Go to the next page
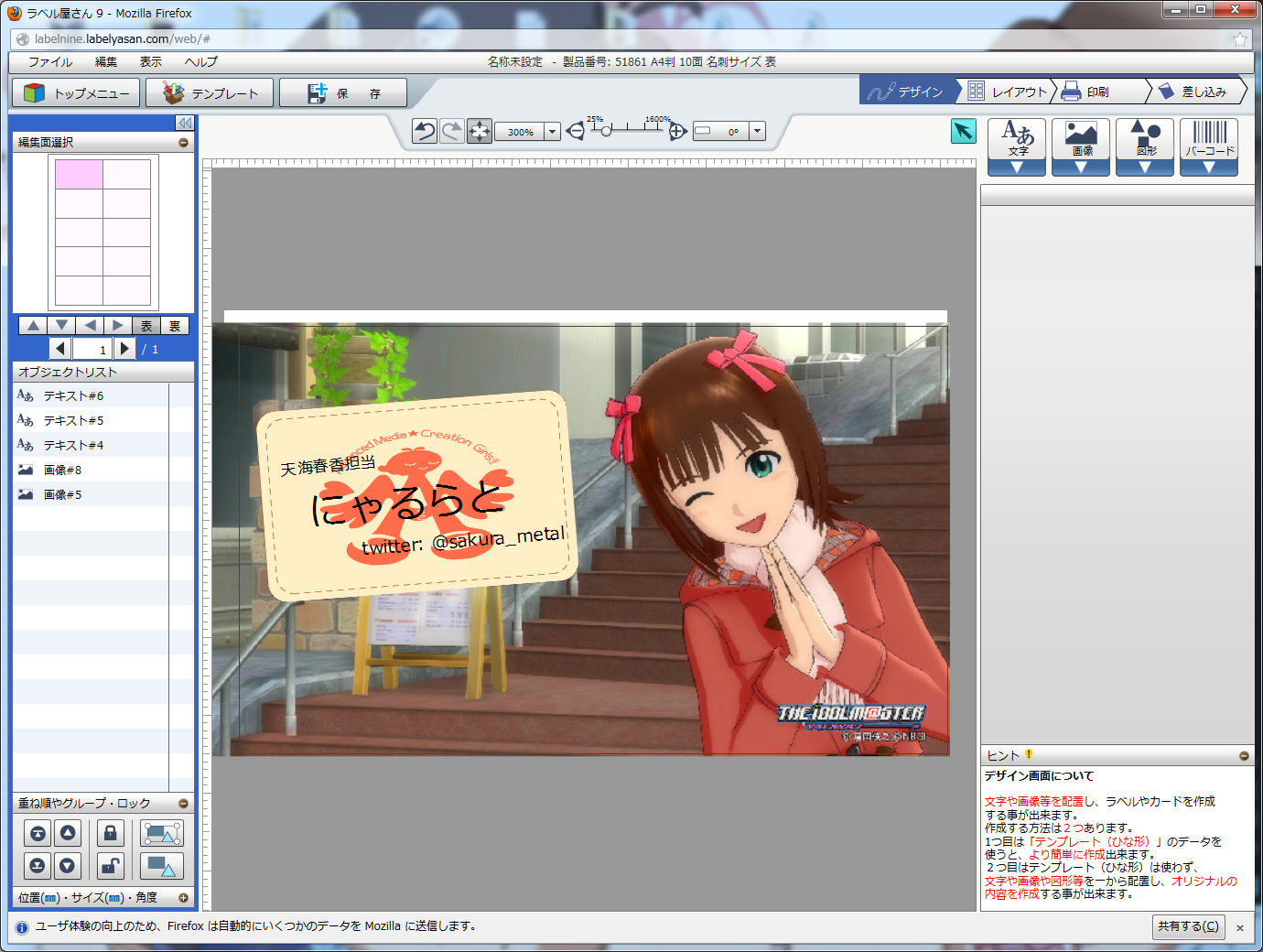The image size is (1263, 952). point(124,349)
